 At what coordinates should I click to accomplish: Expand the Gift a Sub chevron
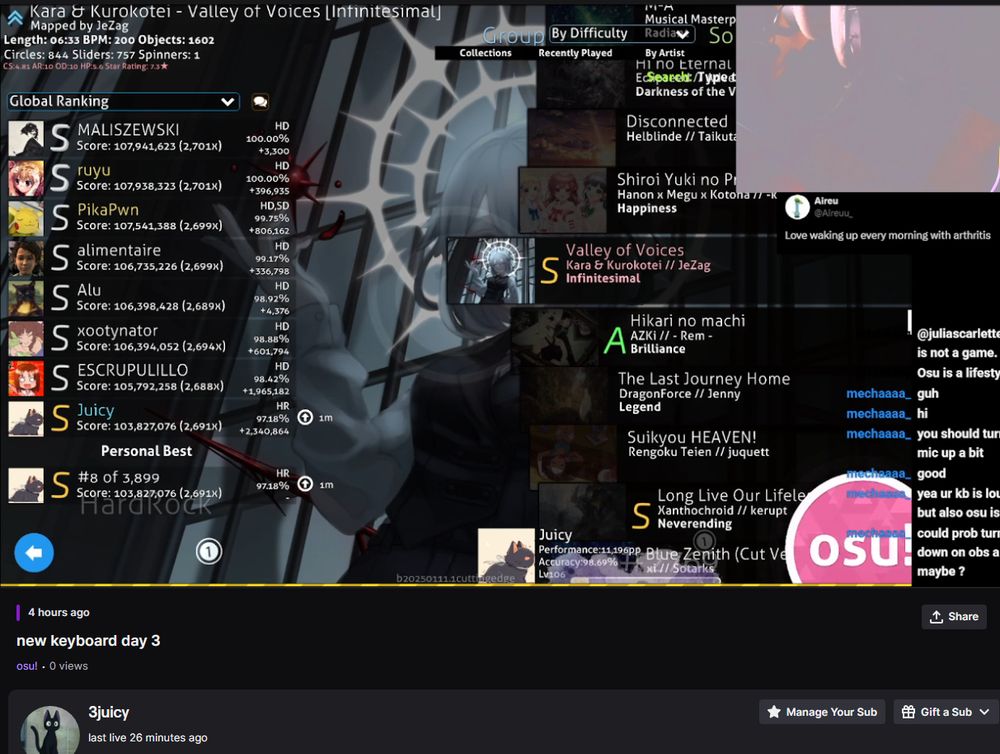pyautogui.click(x=985, y=712)
